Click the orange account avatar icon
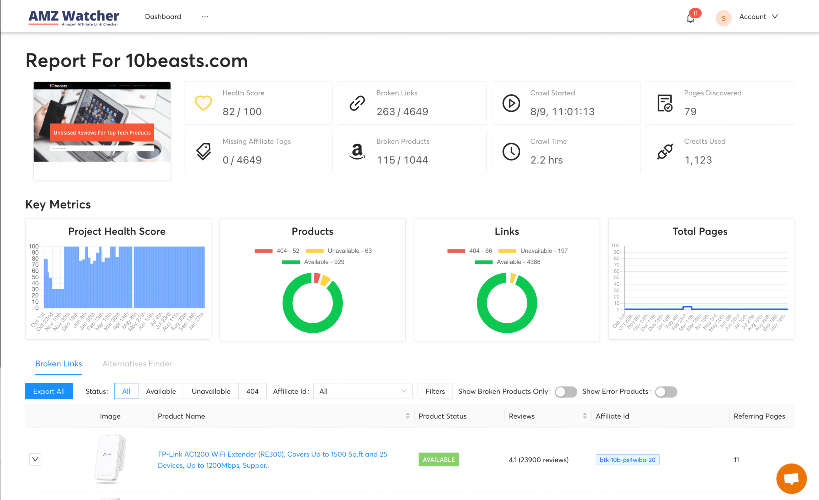This screenshot has width=819, height=500. tap(723, 18)
